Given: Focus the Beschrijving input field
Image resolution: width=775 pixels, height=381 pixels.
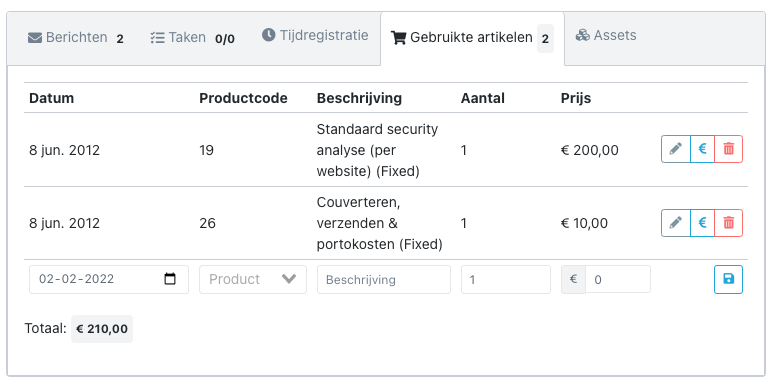Looking at the screenshot, I should point(384,279).
